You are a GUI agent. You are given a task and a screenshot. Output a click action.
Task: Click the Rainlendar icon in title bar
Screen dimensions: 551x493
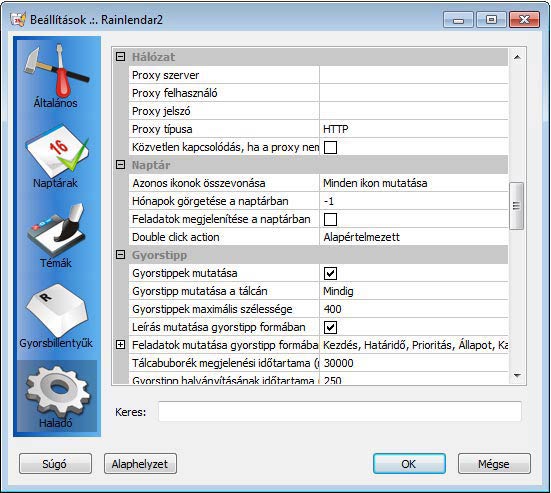point(18,20)
